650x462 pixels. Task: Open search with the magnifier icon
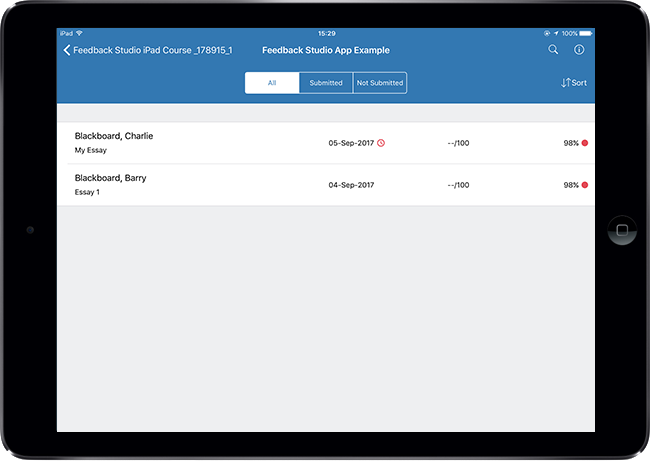click(554, 50)
